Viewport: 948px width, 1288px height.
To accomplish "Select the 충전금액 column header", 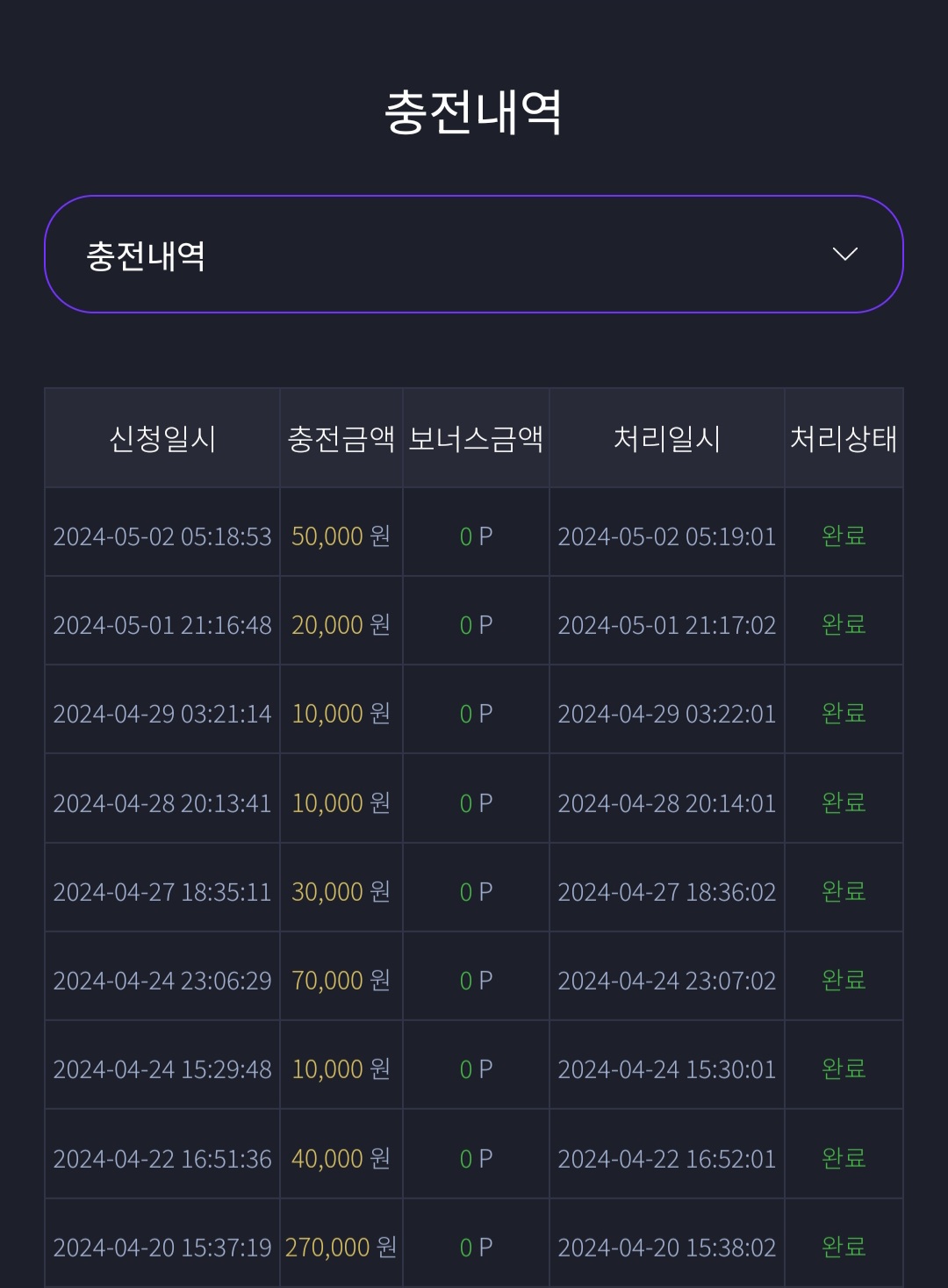I will coord(341,438).
